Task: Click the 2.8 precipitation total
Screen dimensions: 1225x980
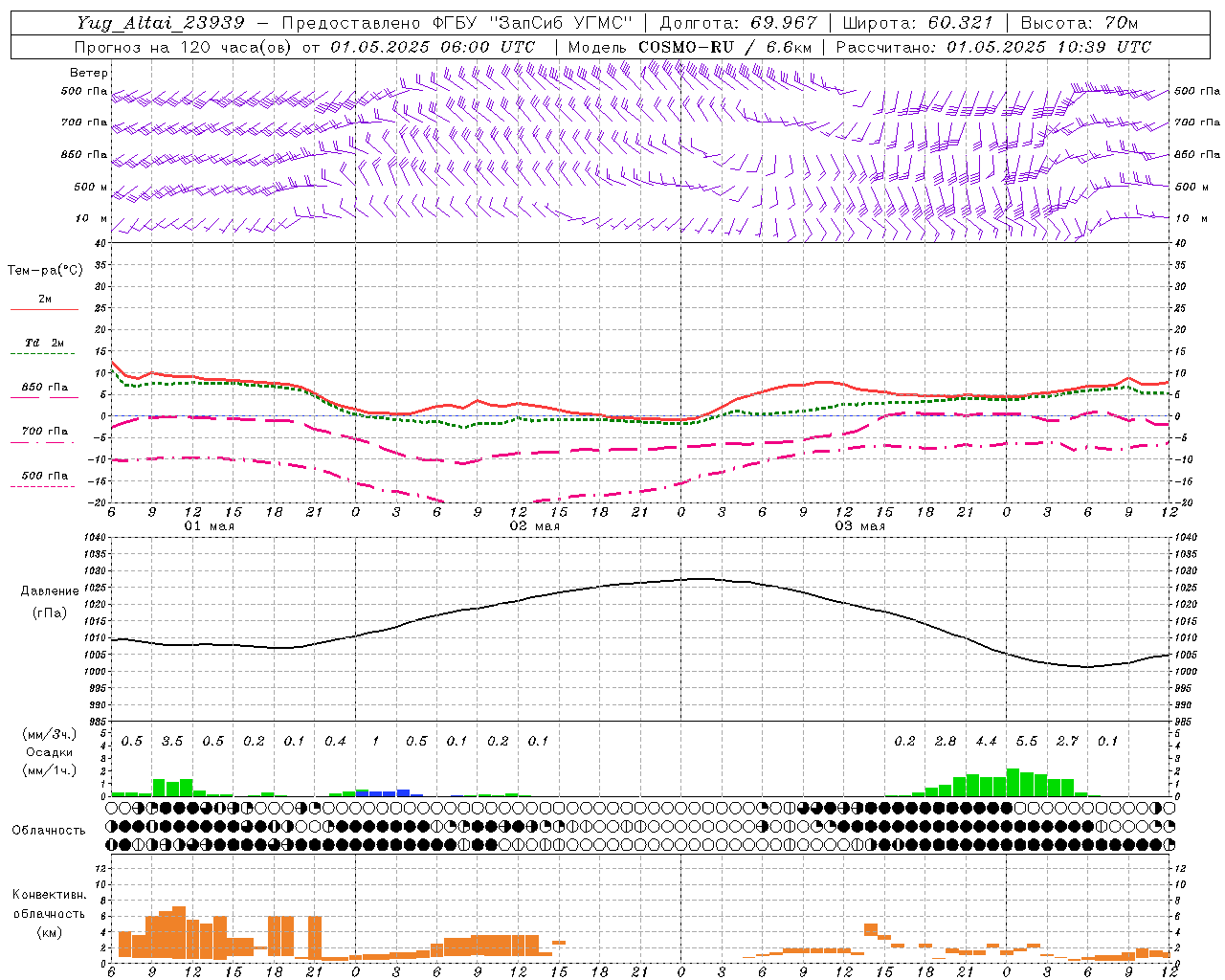Action: coord(946,742)
